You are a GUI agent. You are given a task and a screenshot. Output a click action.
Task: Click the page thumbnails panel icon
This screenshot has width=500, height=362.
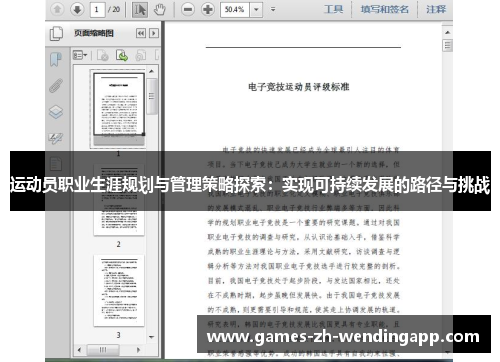tap(56, 33)
